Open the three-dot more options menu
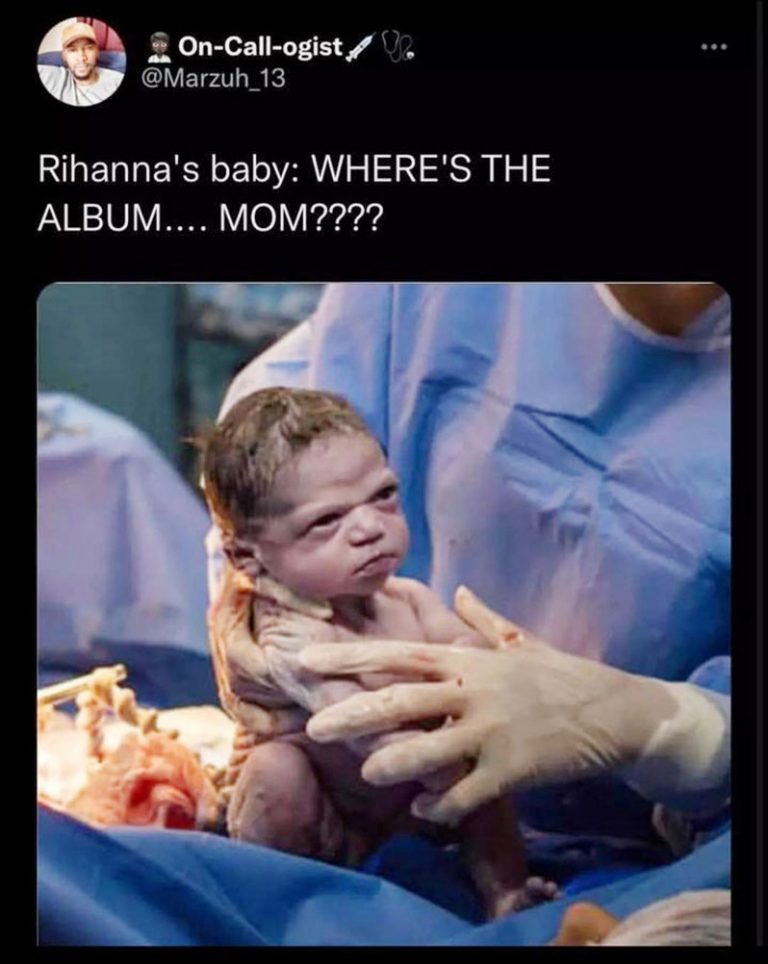Viewport: 768px width, 964px height. 715,46
